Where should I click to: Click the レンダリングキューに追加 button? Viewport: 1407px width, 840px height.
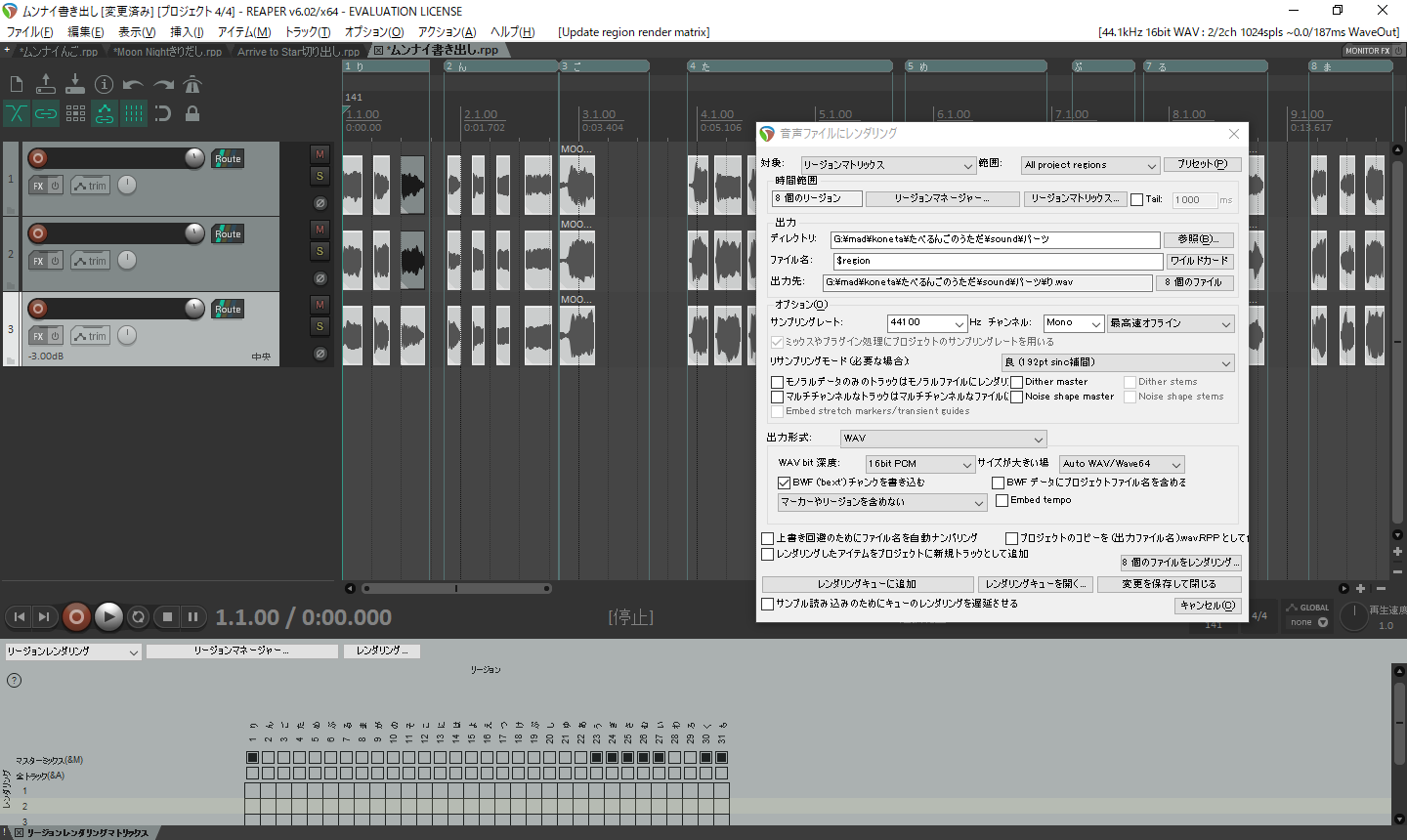point(867,584)
